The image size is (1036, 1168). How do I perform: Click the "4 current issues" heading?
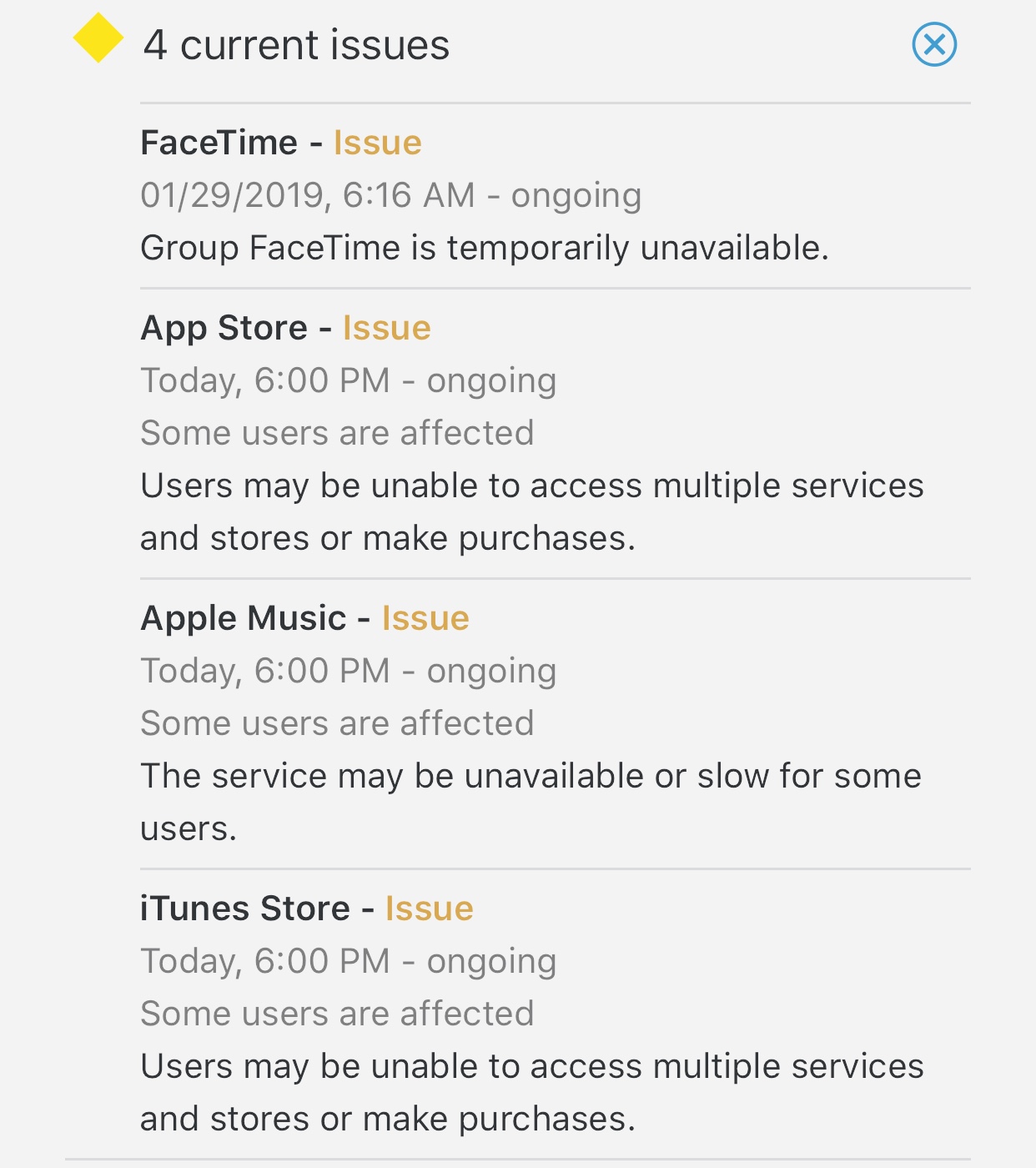pyautogui.click(x=296, y=45)
